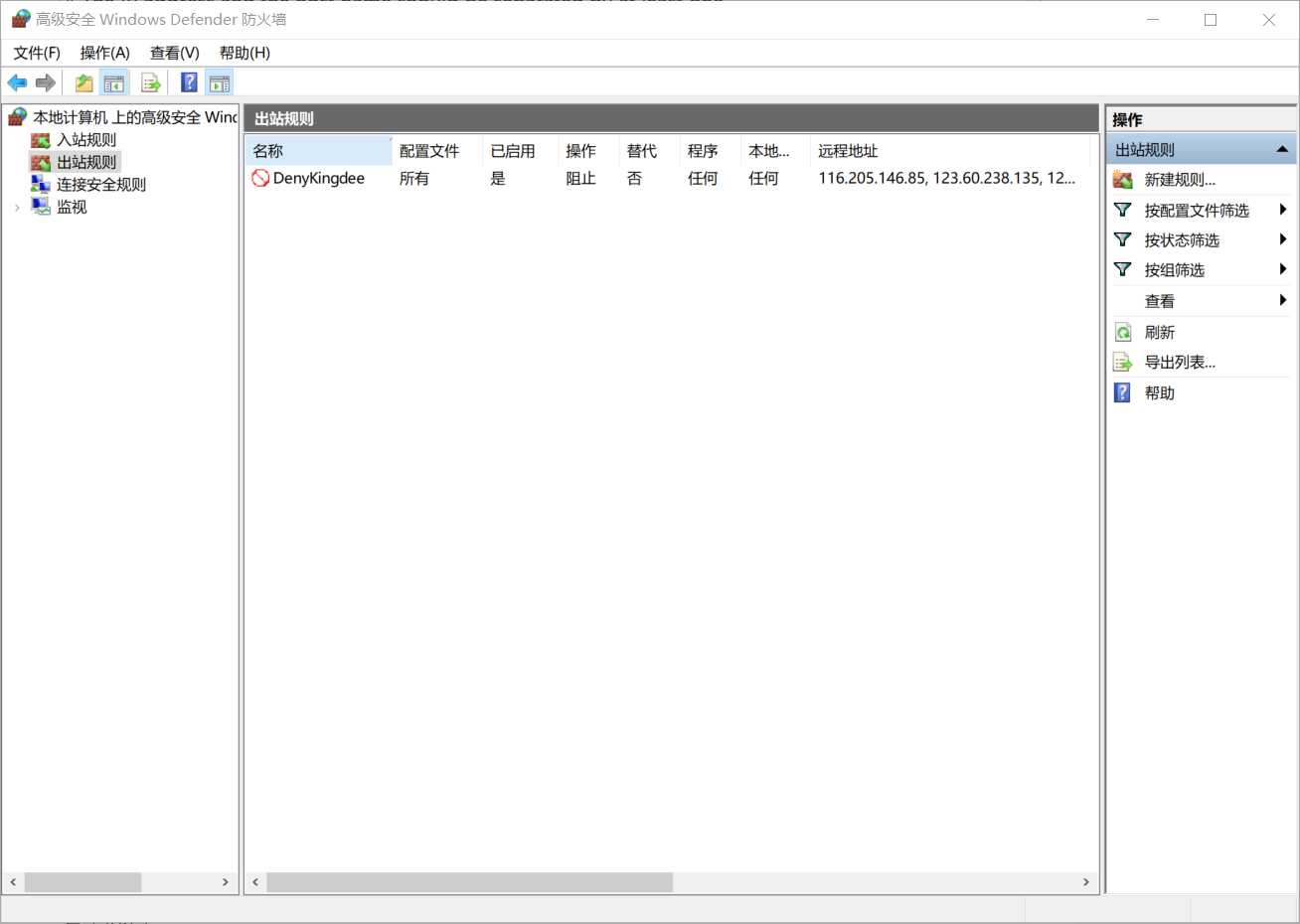Click the rule list horizontal scrollbar thumb
This screenshot has width=1300, height=924.
(469, 882)
